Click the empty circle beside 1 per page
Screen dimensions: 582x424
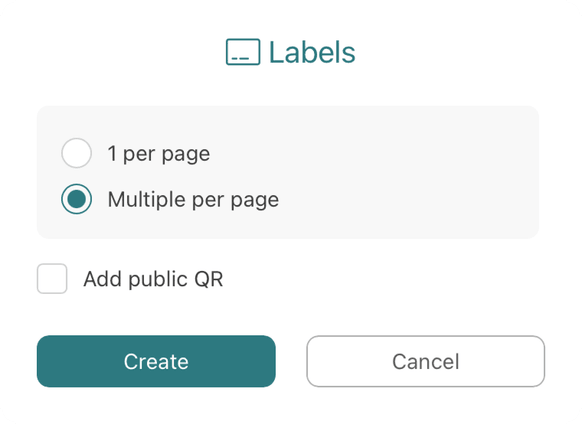tap(76, 153)
